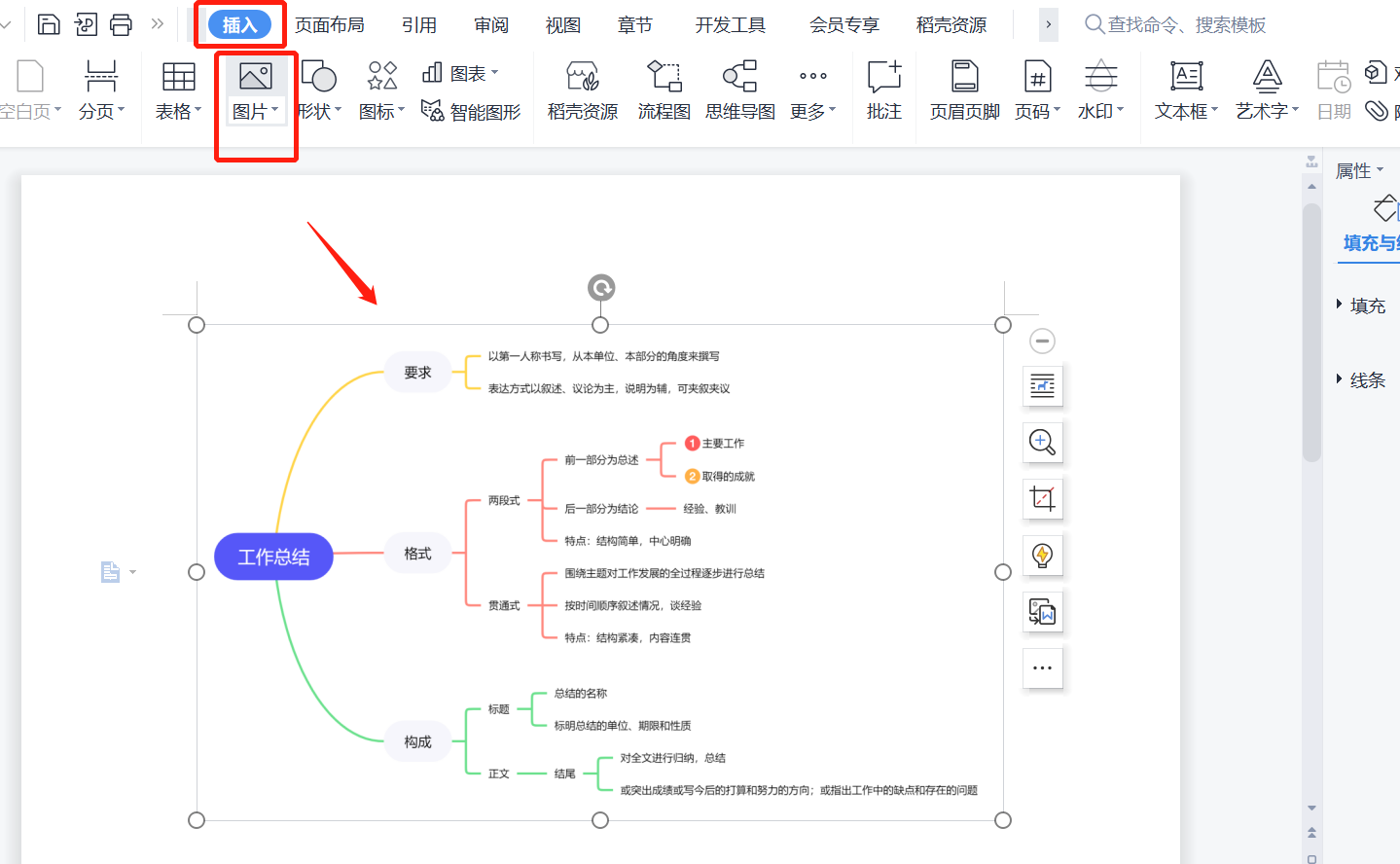The width and height of the screenshot is (1400, 864).
Task: Expand more quick access tools chevrons
Action: (157, 24)
